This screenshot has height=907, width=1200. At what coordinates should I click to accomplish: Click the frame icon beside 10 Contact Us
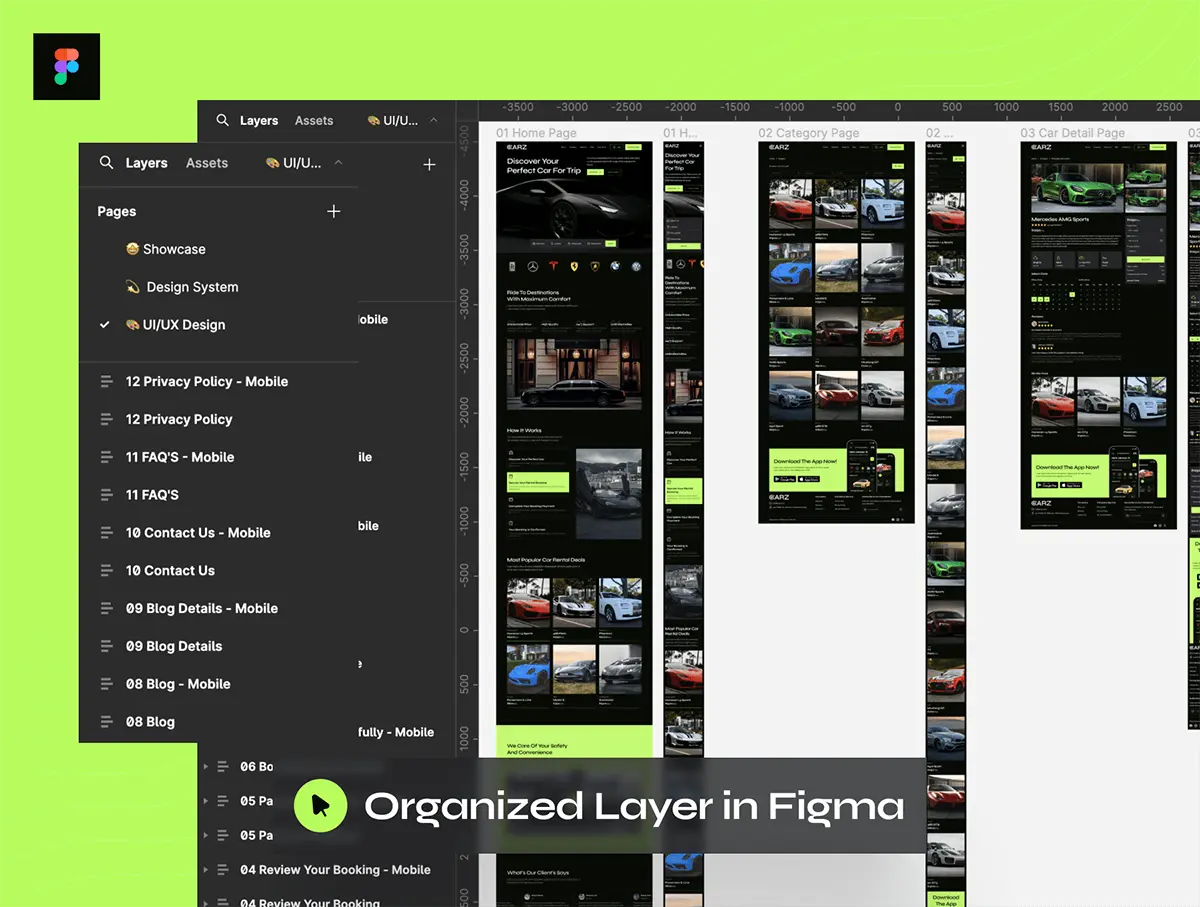pos(106,570)
